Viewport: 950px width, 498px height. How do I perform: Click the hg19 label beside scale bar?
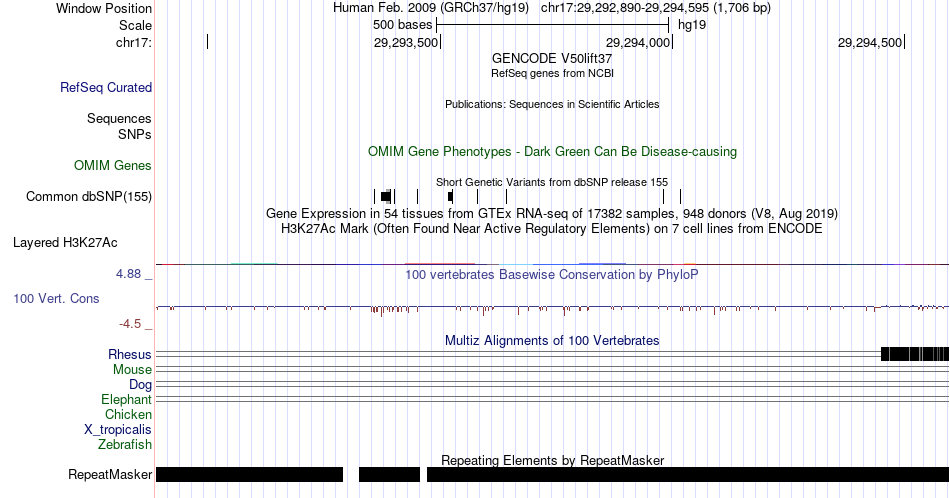coord(692,25)
